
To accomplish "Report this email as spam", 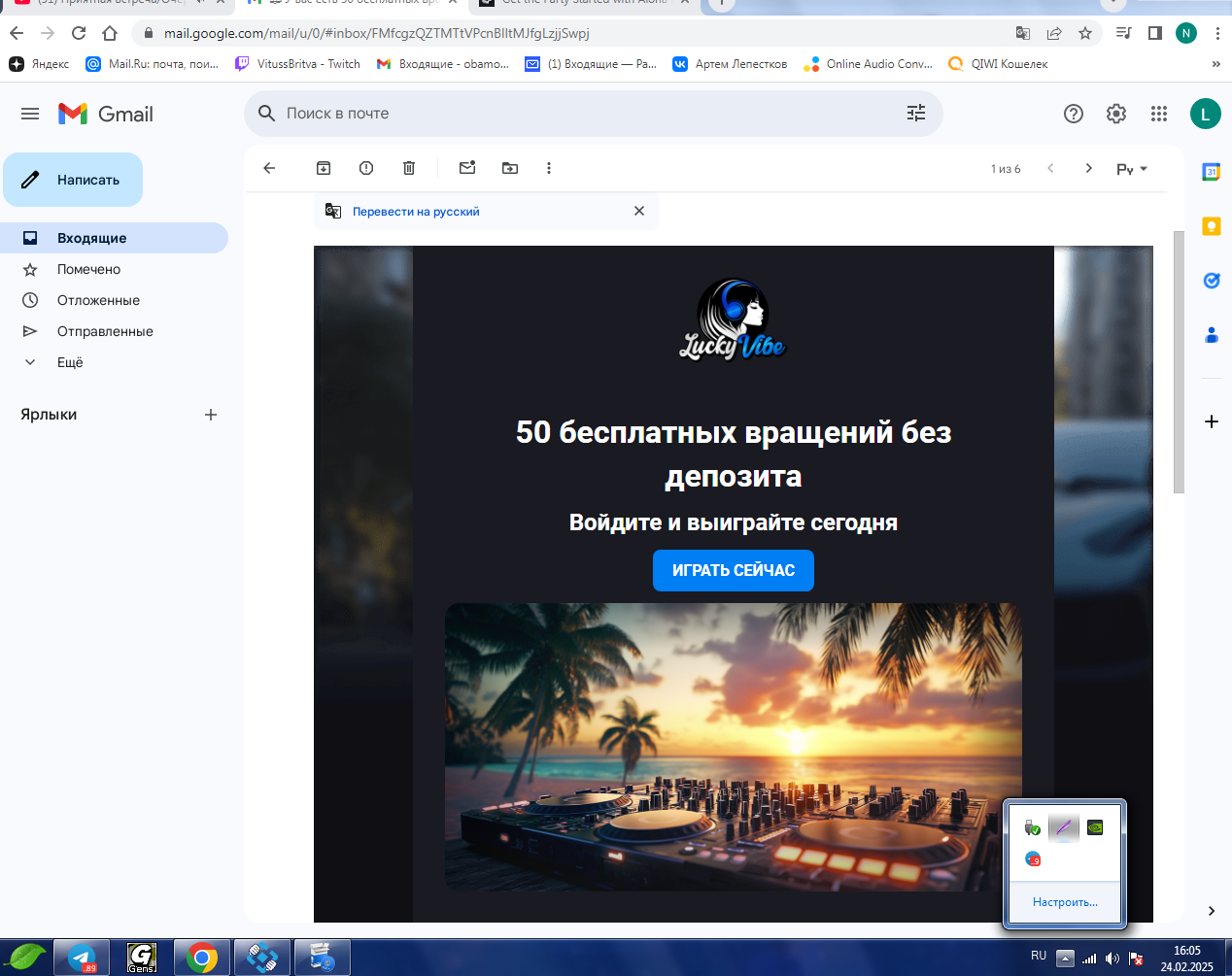I will click(x=366, y=168).
